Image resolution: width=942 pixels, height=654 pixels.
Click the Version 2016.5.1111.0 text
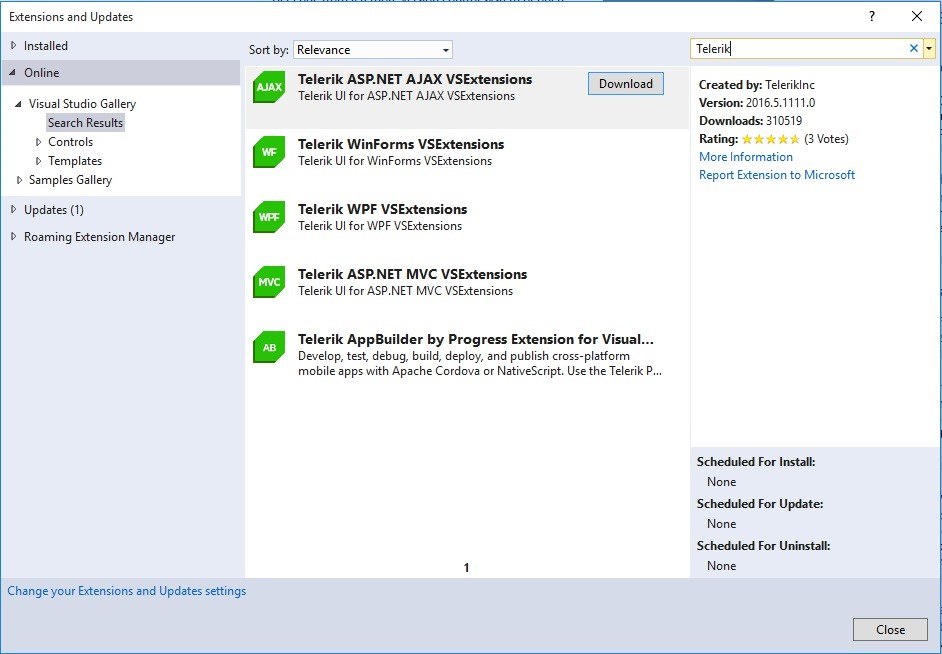click(757, 103)
